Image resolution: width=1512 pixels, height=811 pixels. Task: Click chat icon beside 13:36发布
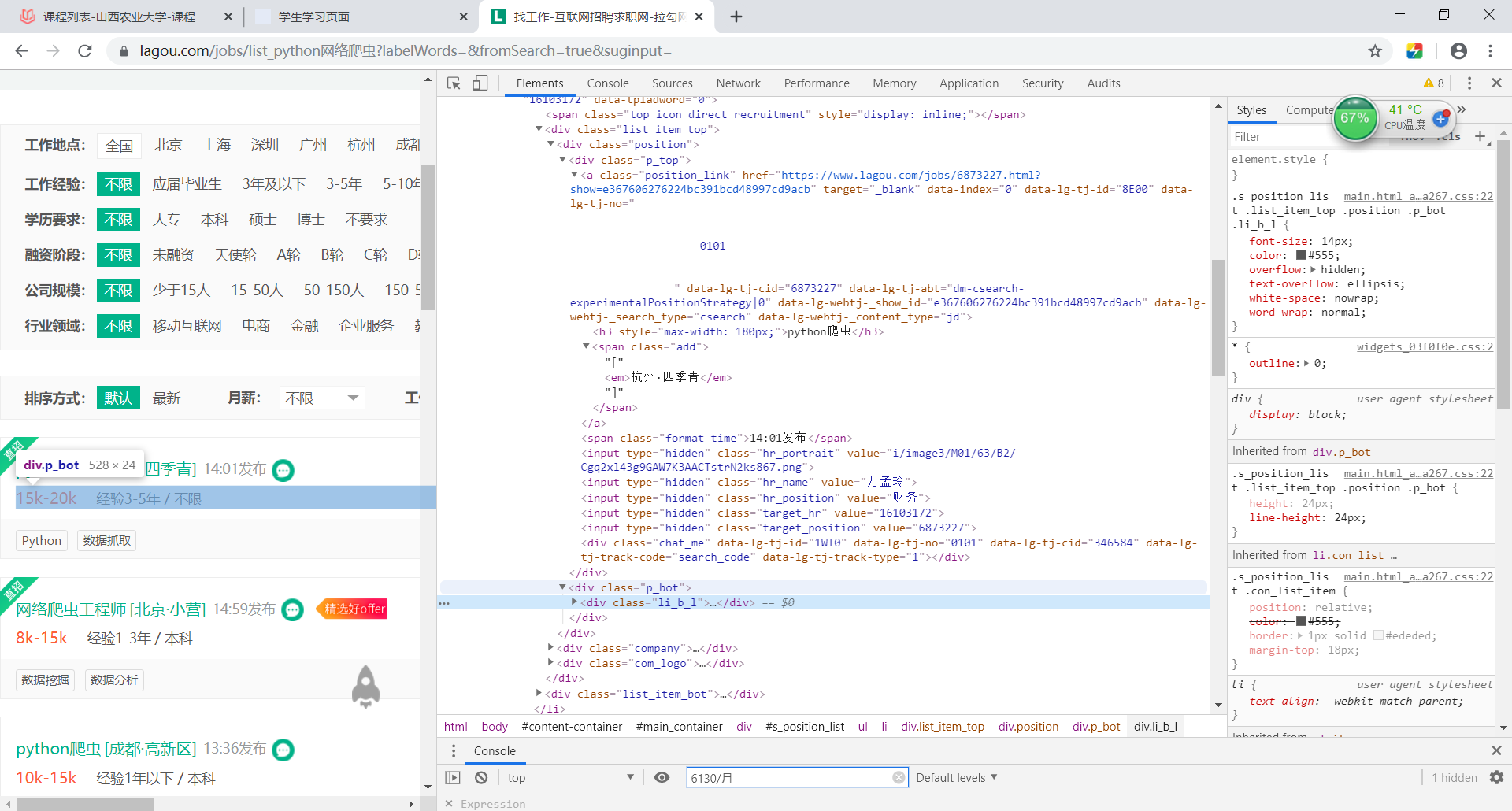pyautogui.click(x=283, y=750)
